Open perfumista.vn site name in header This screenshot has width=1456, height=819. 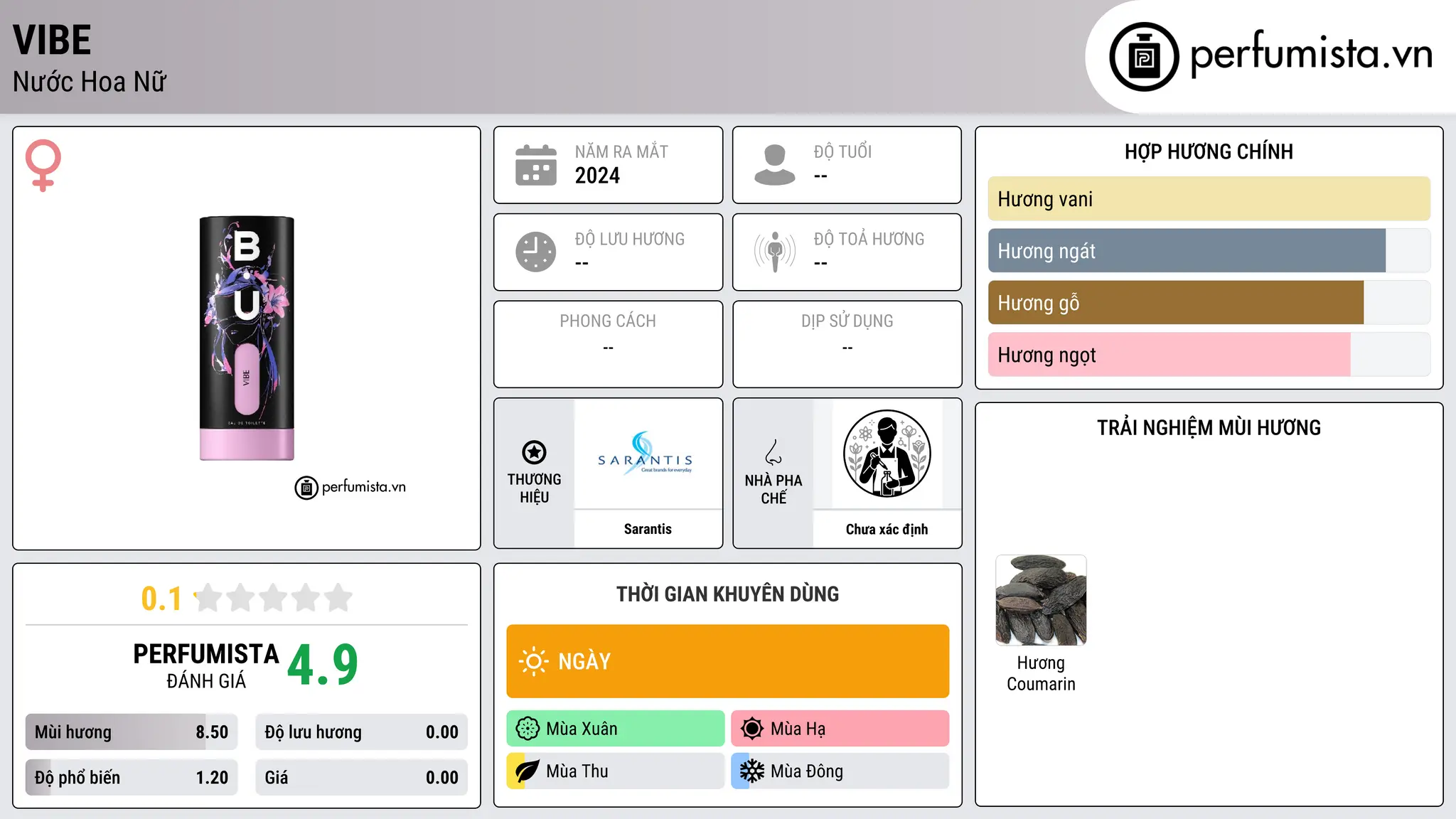[1312, 54]
